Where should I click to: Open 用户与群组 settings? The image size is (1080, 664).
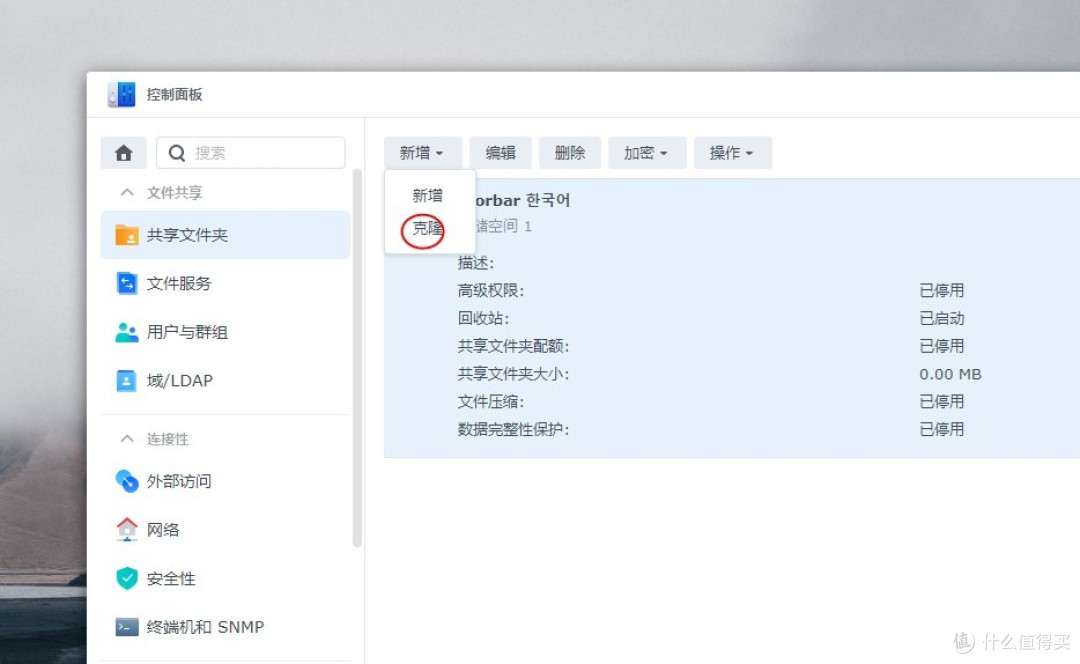(186, 332)
